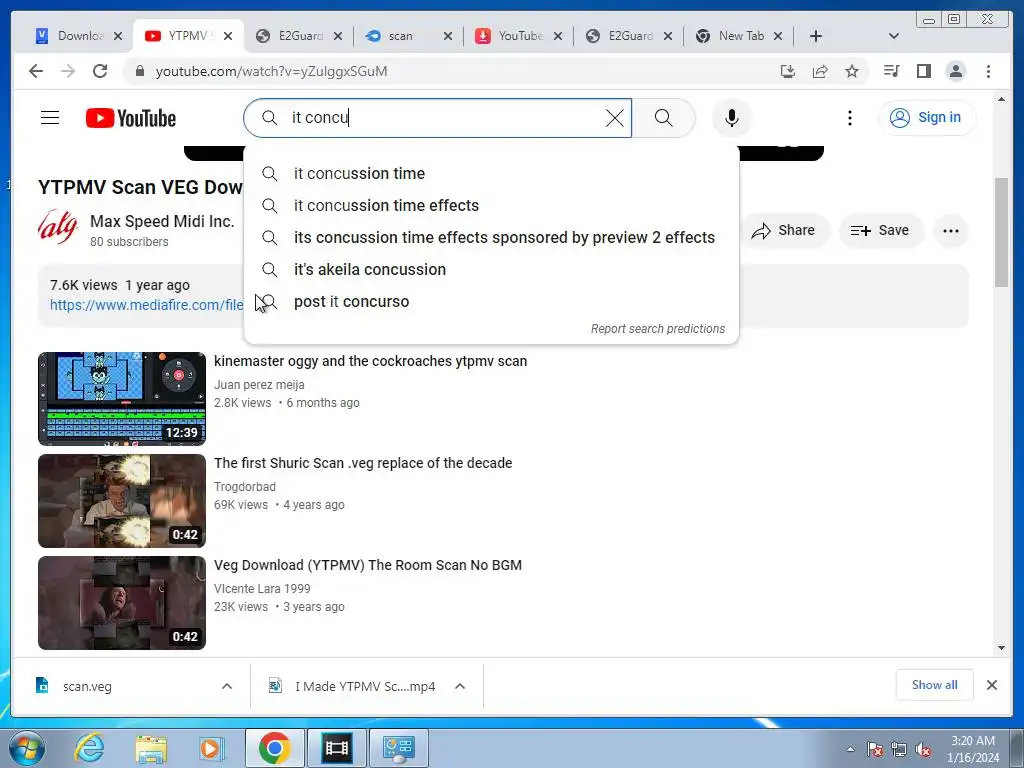1024x768 pixels.
Task: Close the YTPMV tab
Action: [228, 36]
